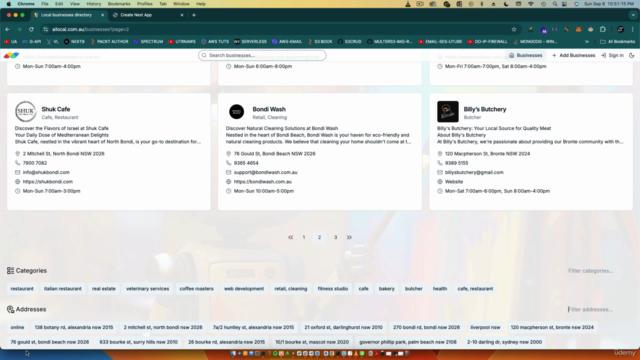Go to last page double chevron

349,237
